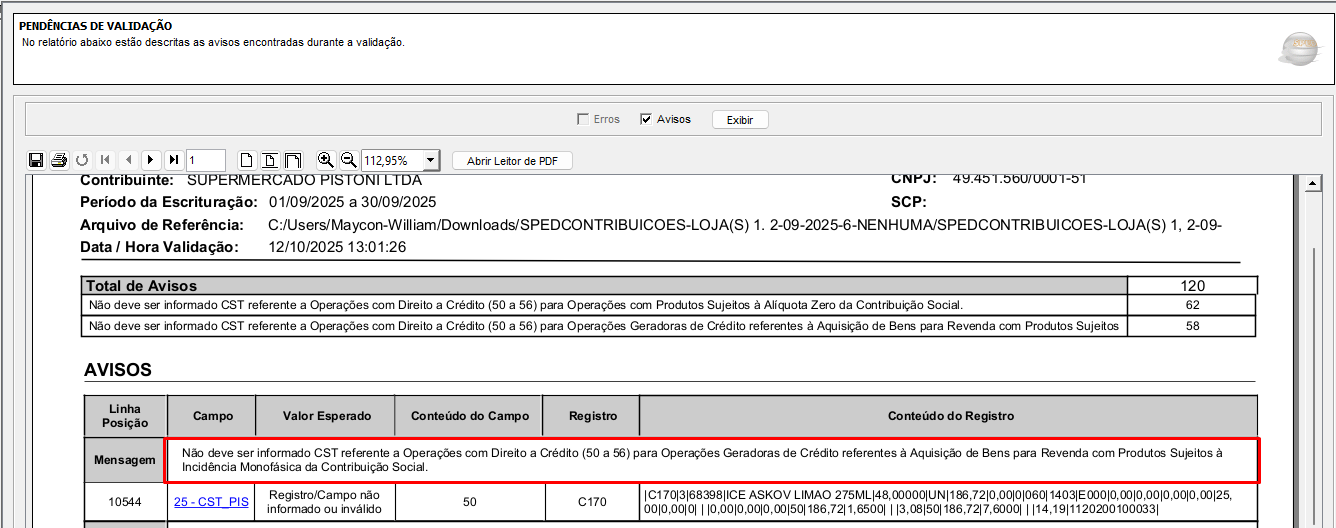Select the single blank page view icon
The image size is (1336, 528).
pyautogui.click(x=246, y=160)
